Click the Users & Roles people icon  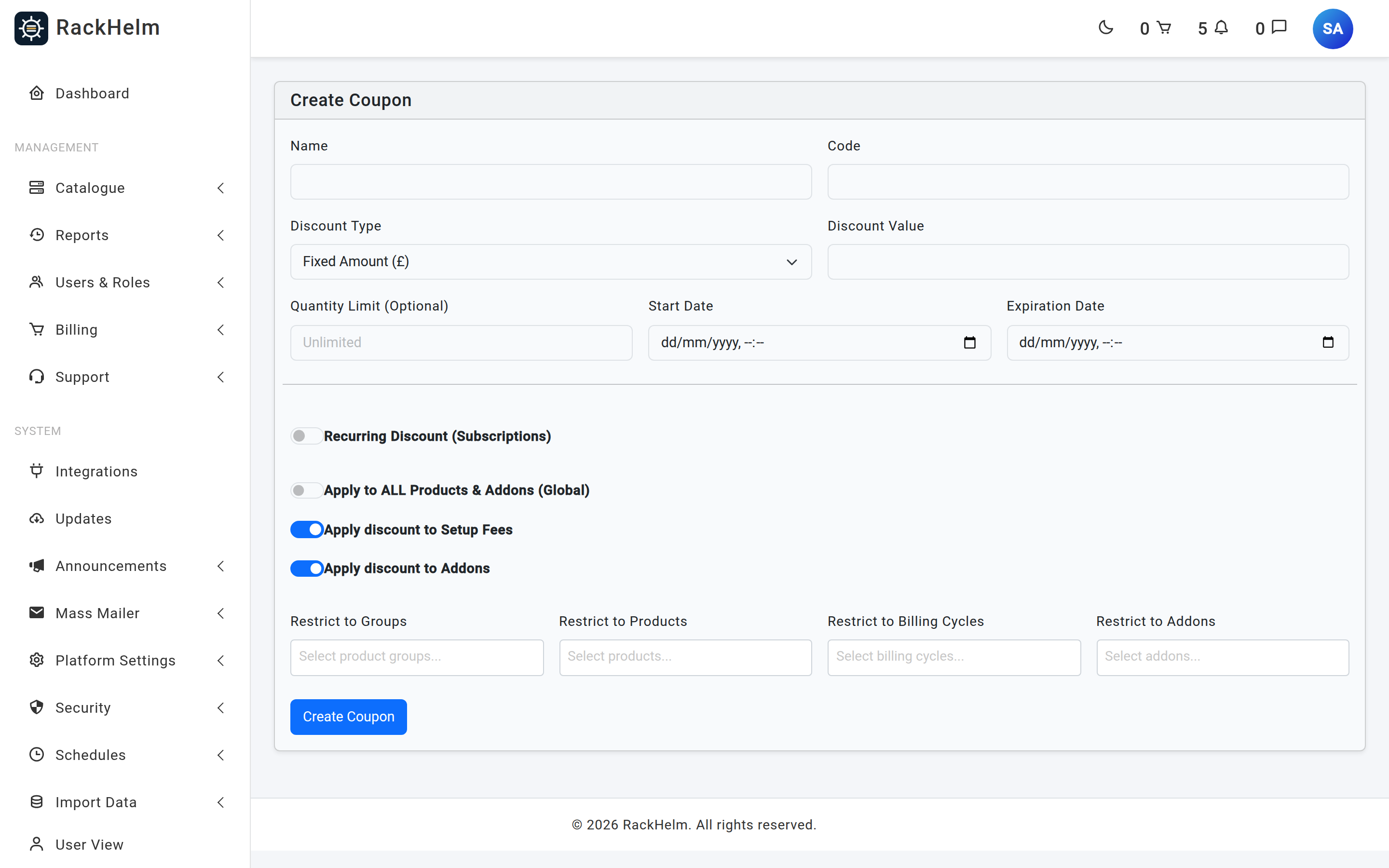click(37, 282)
